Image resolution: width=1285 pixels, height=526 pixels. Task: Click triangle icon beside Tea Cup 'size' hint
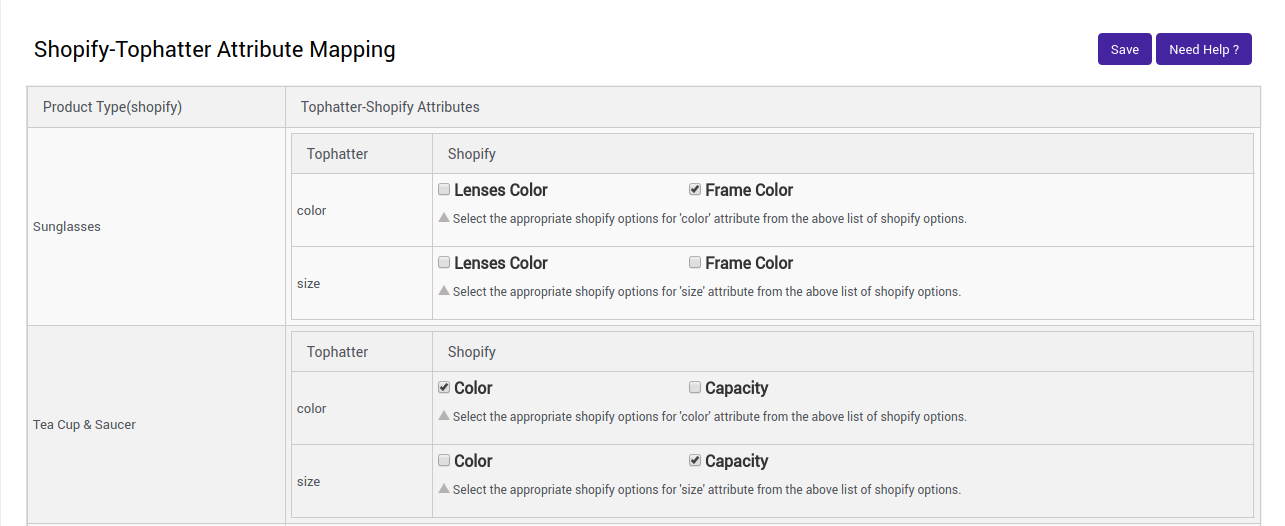tap(444, 488)
